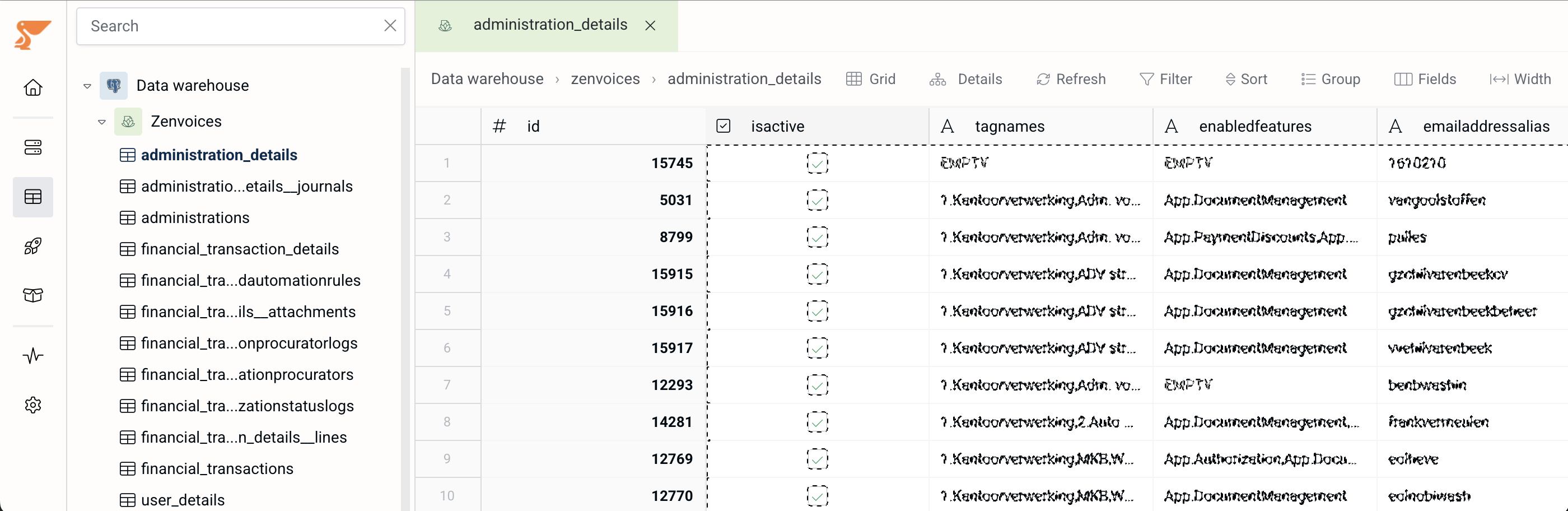Click the Data warehouse breadcrumb link

[x=487, y=79]
